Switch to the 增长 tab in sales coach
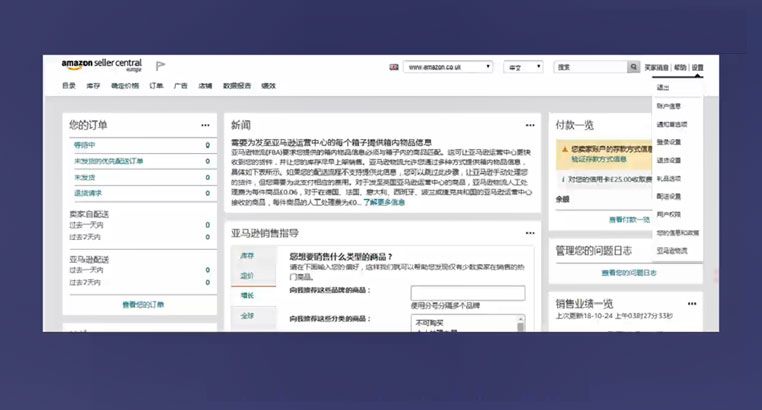762x410 pixels. point(247,295)
